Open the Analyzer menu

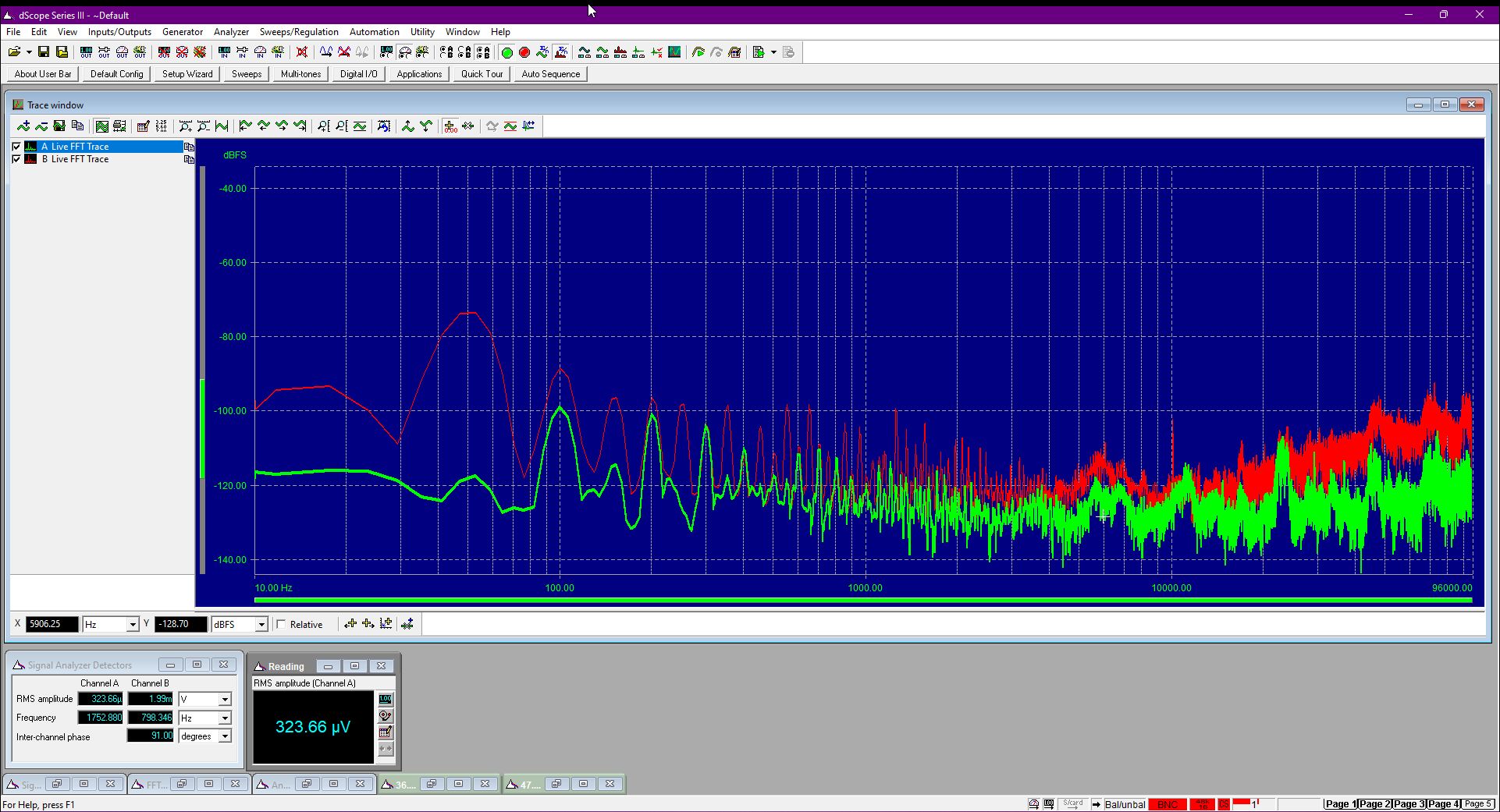coord(231,32)
